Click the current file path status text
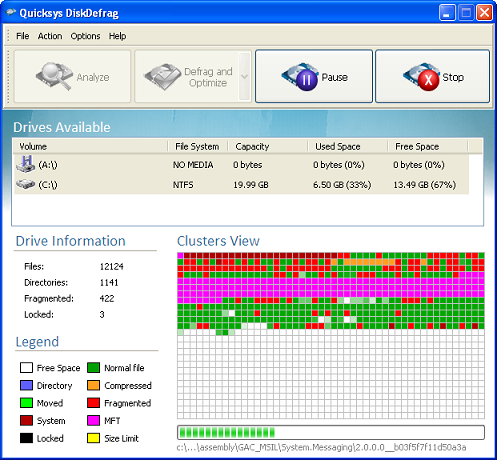The width and height of the screenshot is (497, 460). pos(321,447)
